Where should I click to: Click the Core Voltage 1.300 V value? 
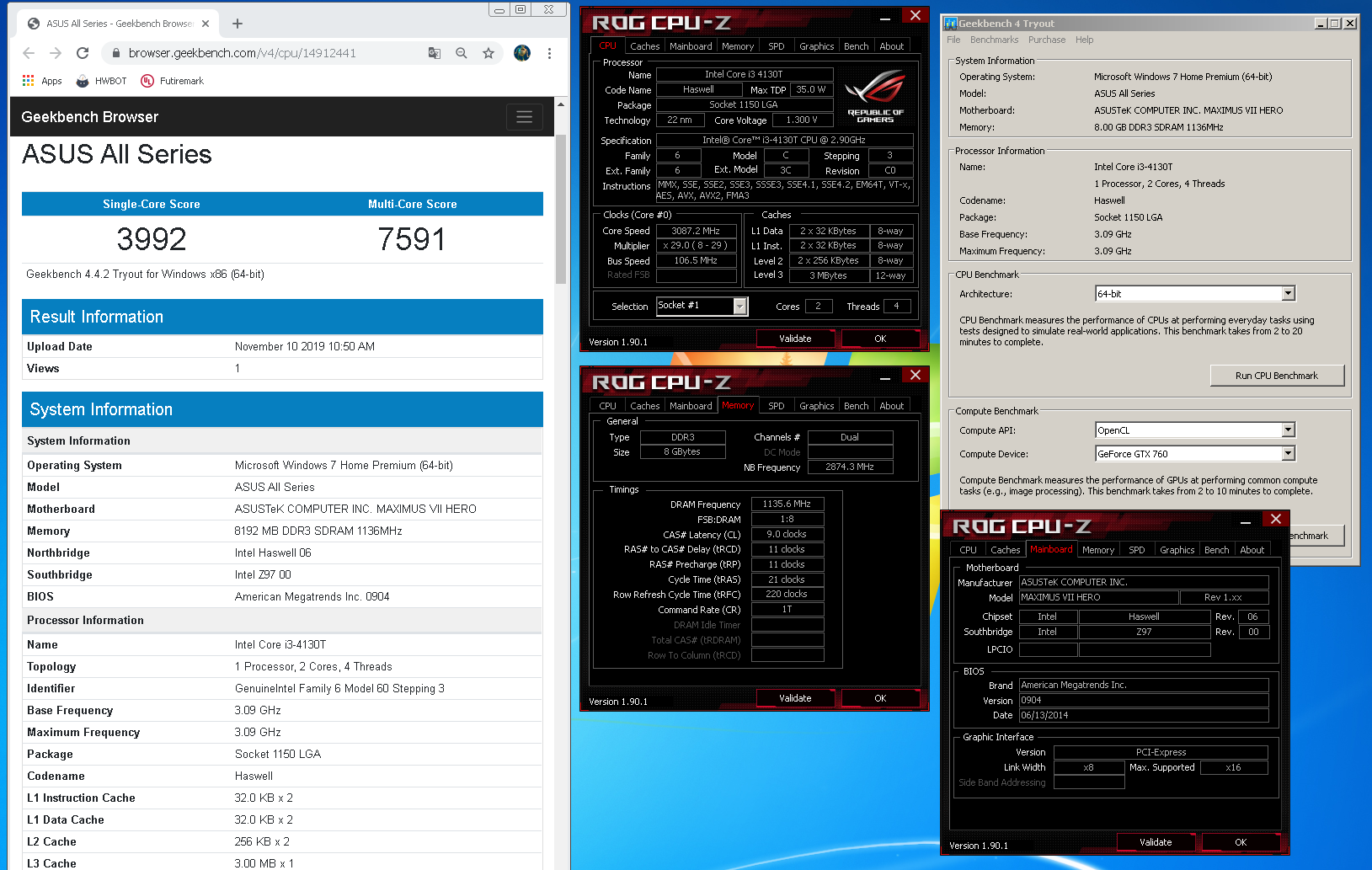tap(802, 120)
